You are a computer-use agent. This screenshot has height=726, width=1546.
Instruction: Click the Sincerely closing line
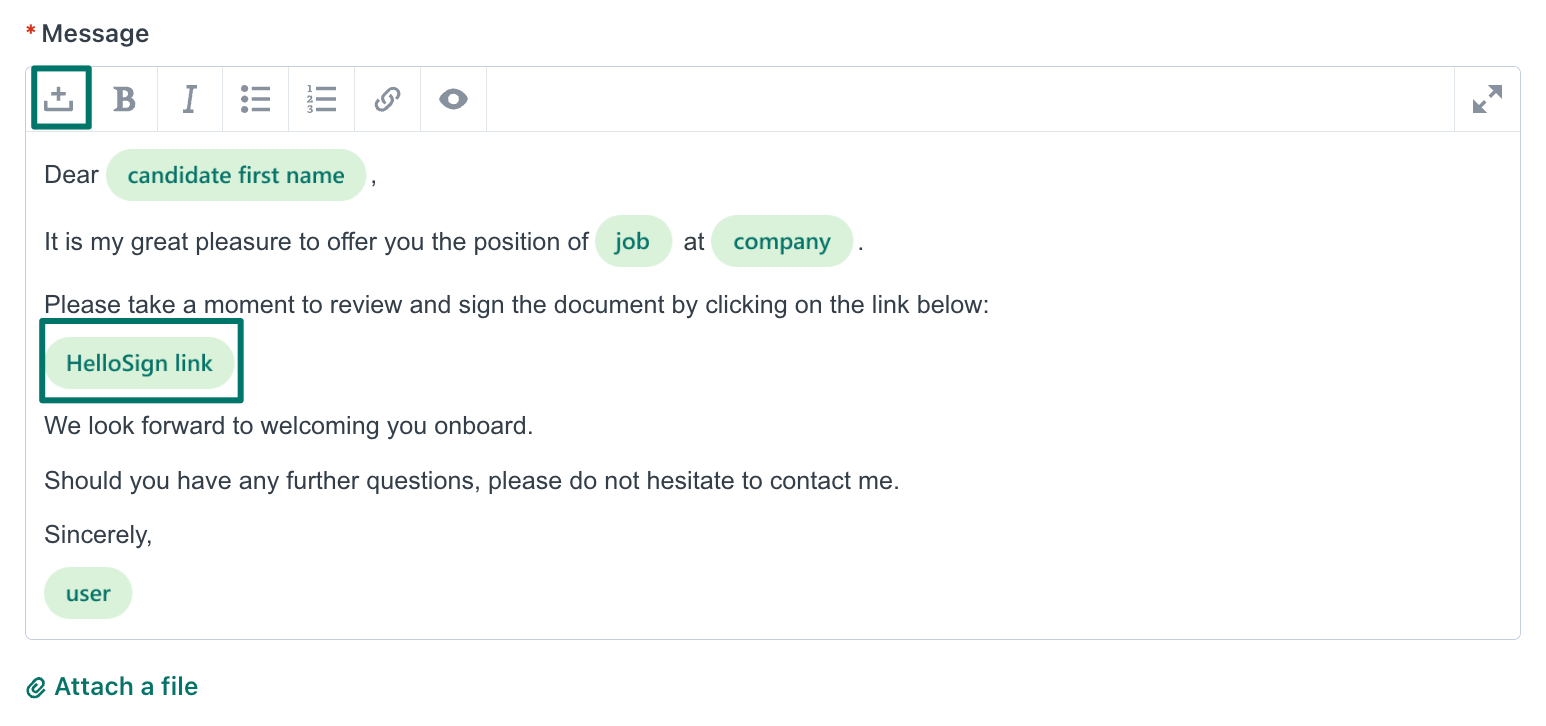point(97,534)
